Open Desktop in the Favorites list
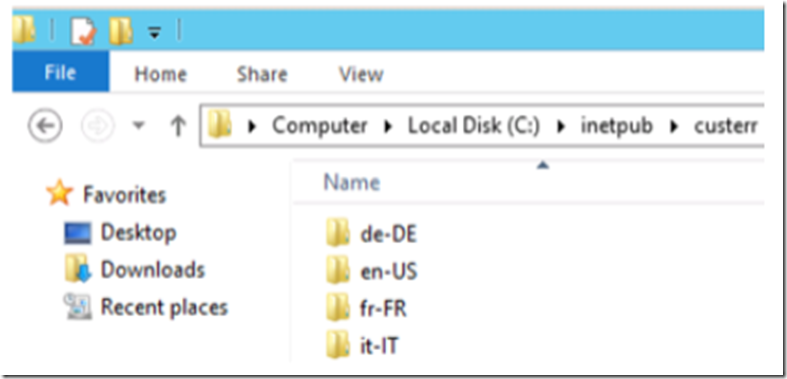 point(139,232)
